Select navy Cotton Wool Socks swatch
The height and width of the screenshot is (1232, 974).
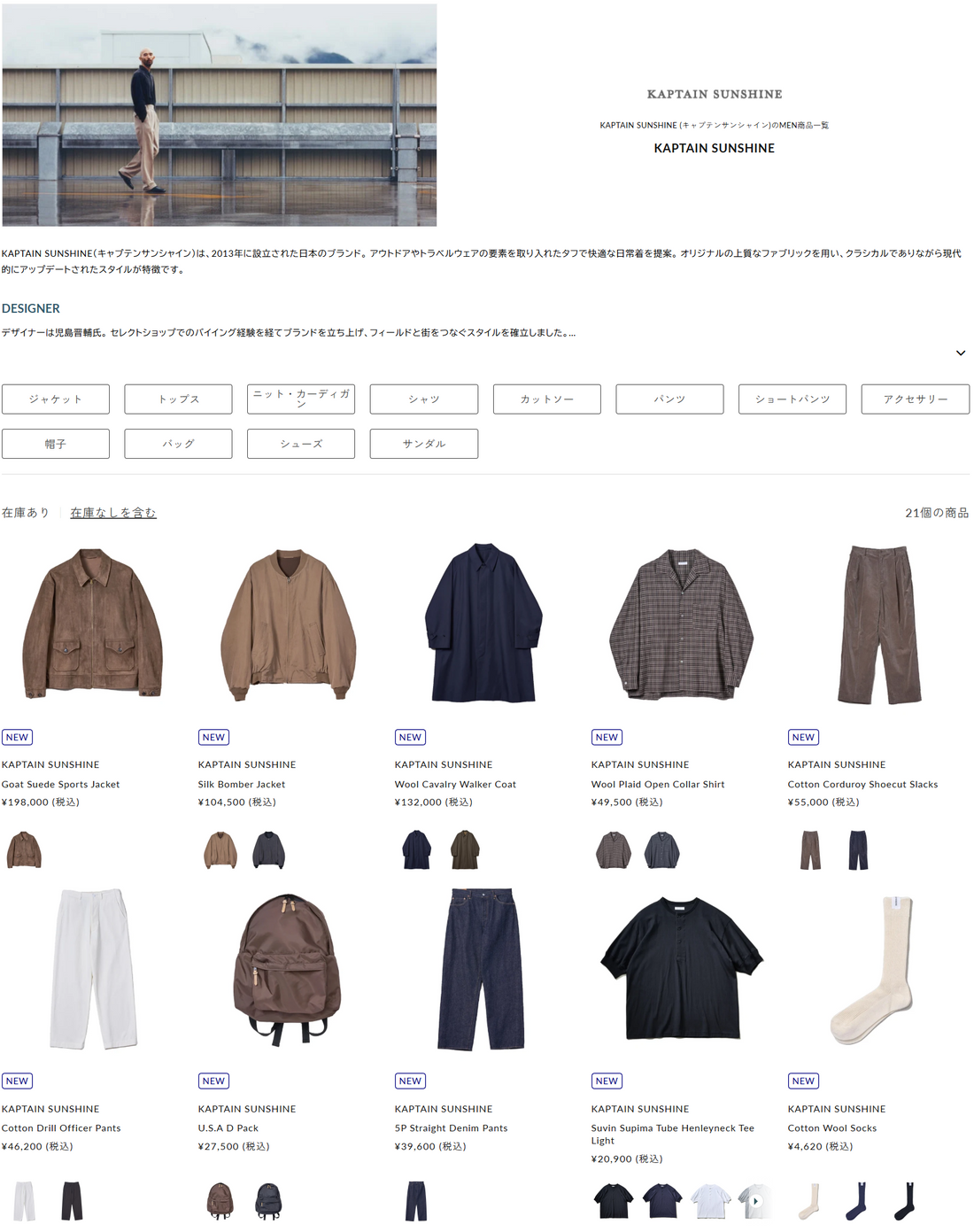point(858,1201)
